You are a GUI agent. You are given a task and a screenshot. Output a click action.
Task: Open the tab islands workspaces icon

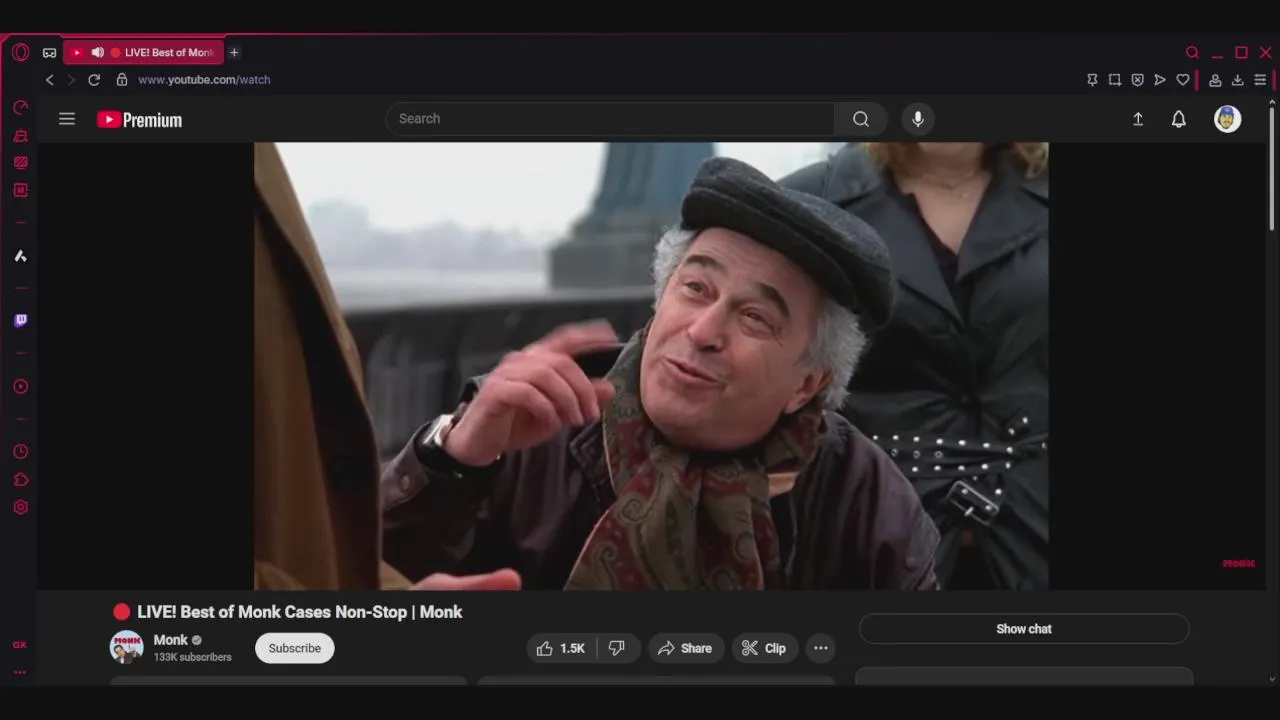point(49,53)
